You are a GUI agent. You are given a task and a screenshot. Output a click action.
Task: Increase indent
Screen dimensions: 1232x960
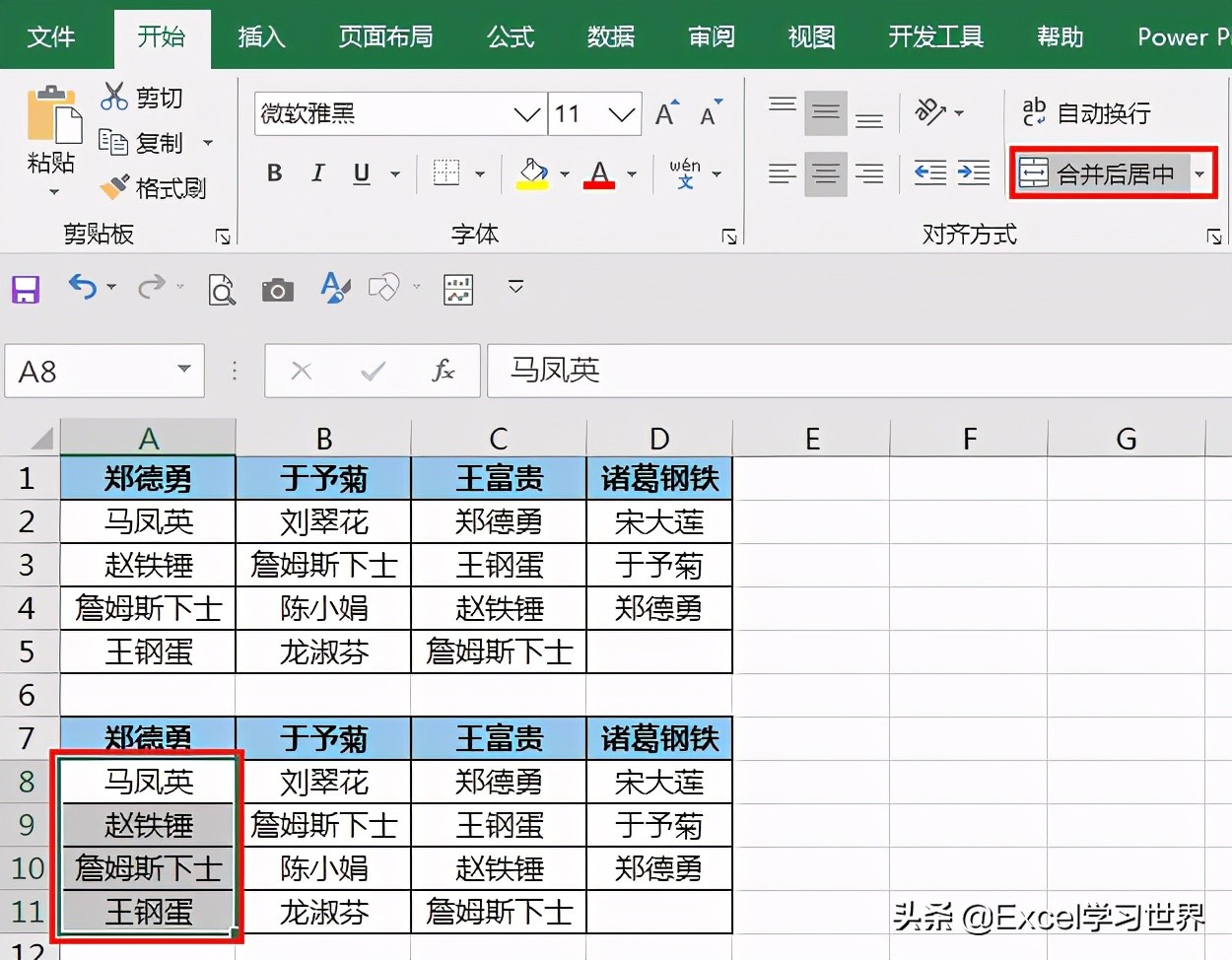click(974, 173)
